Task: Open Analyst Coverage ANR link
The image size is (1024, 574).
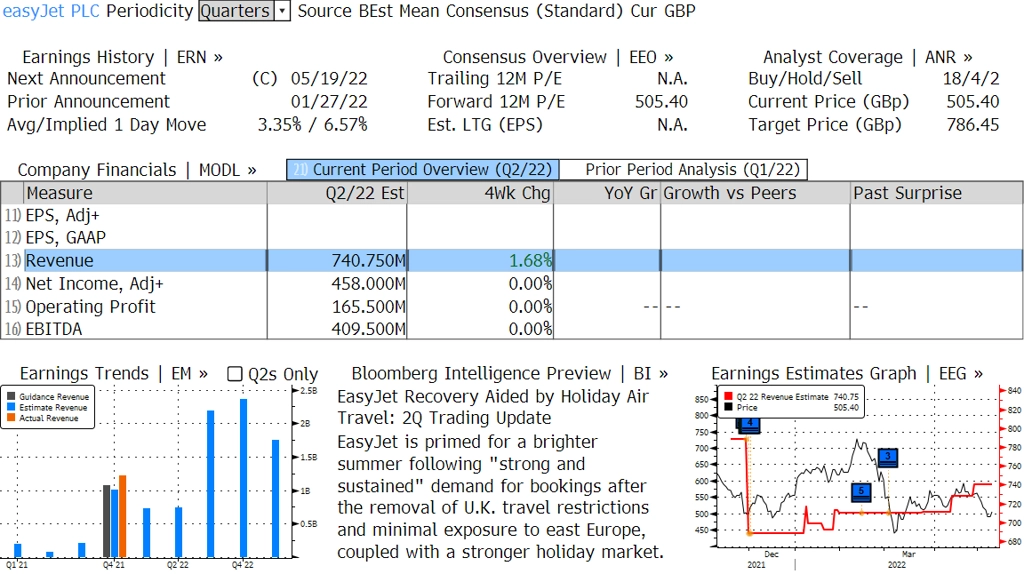Action: tap(867, 57)
